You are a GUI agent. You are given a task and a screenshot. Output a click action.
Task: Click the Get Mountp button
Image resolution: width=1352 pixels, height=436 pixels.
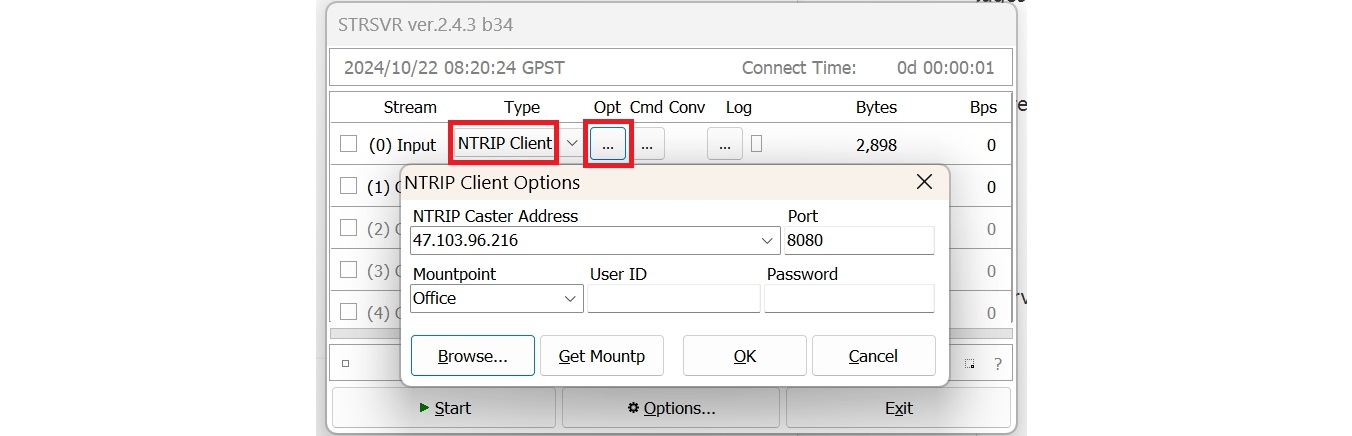pyautogui.click(x=601, y=356)
